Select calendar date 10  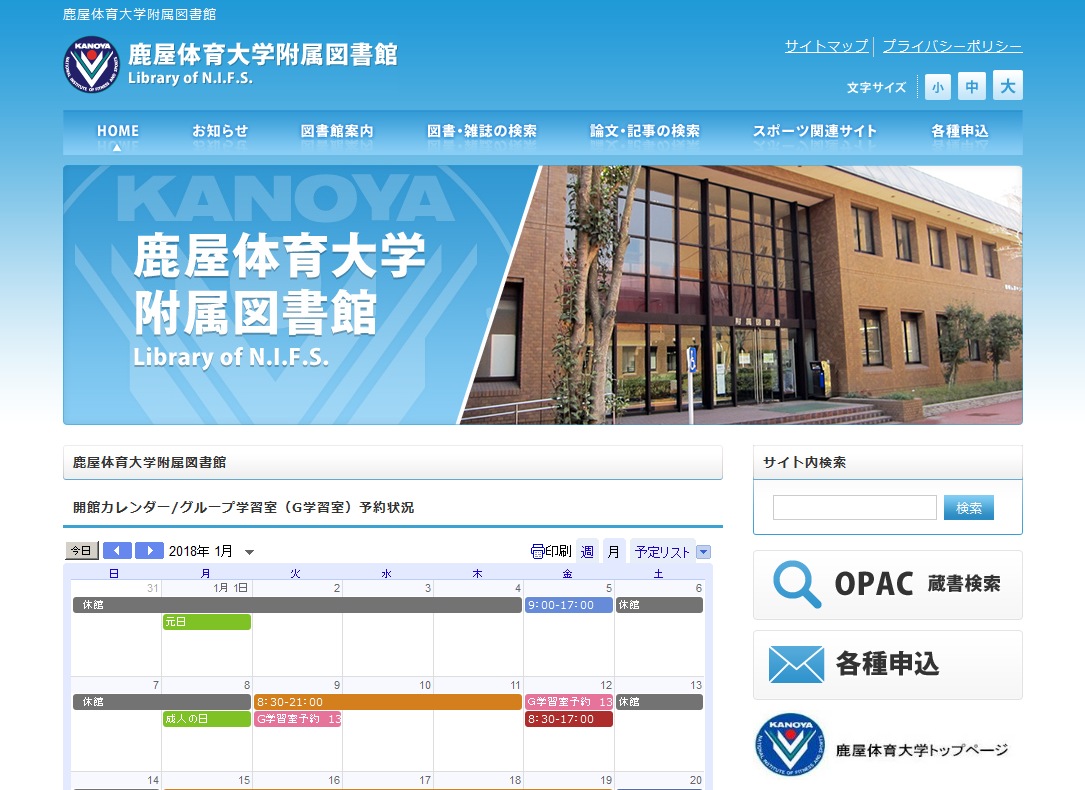tap(425, 685)
